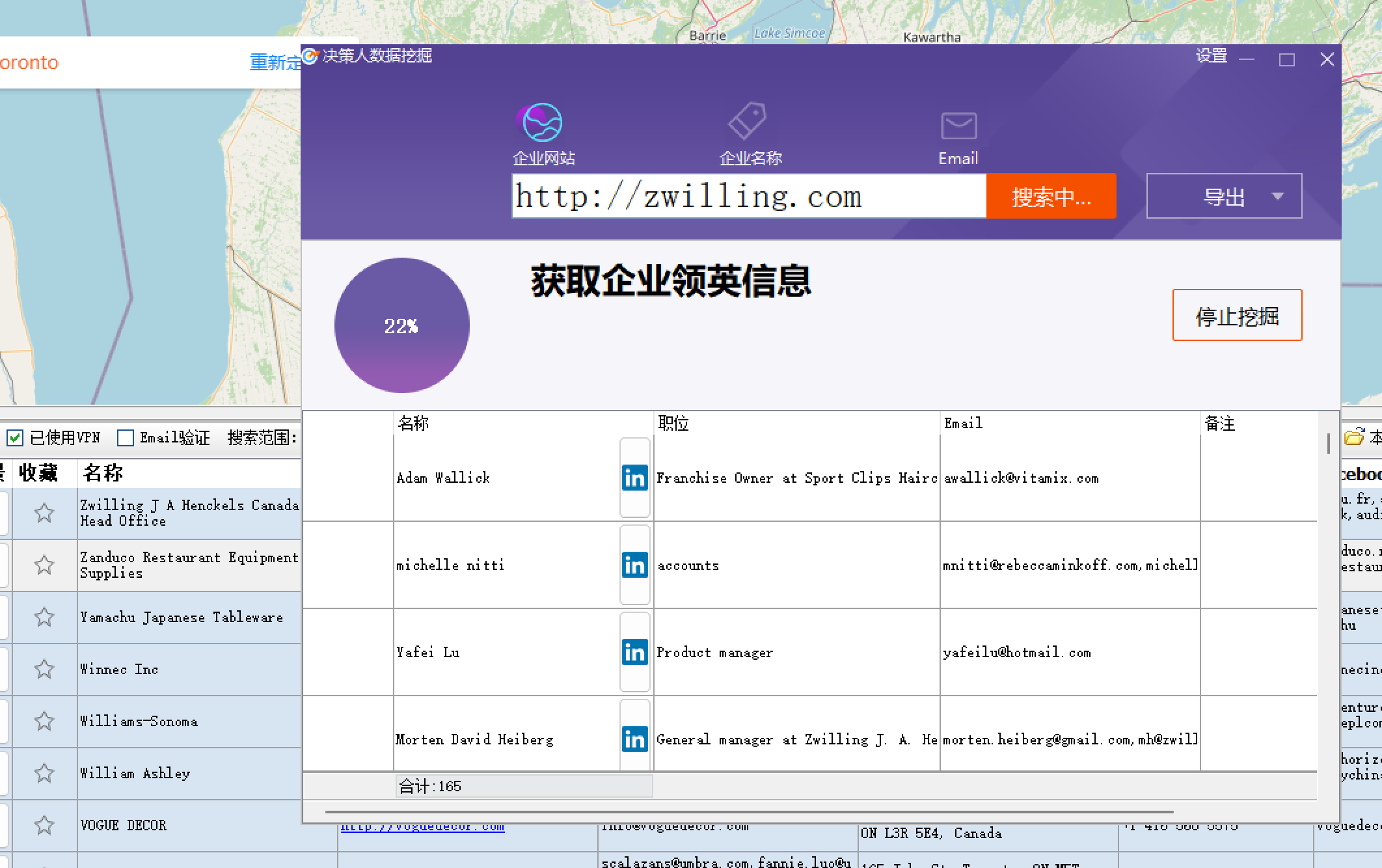Click the 备注 column header

[1259, 424]
